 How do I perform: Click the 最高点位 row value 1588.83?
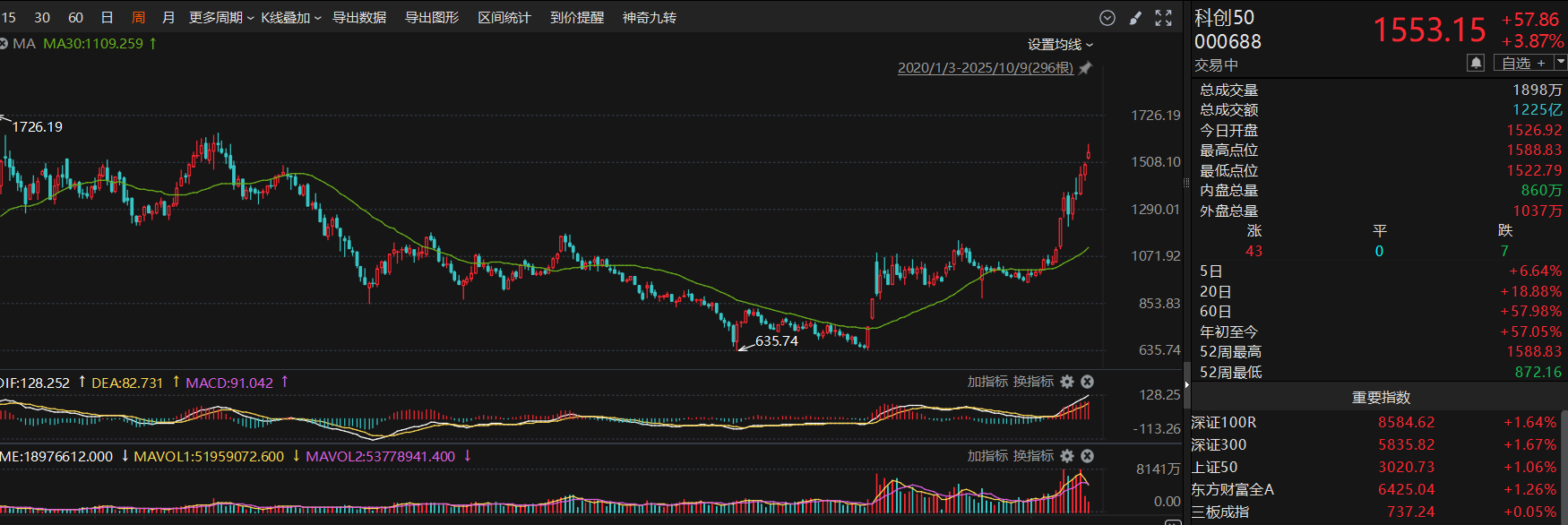pyautogui.click(x=1534, y=150)
